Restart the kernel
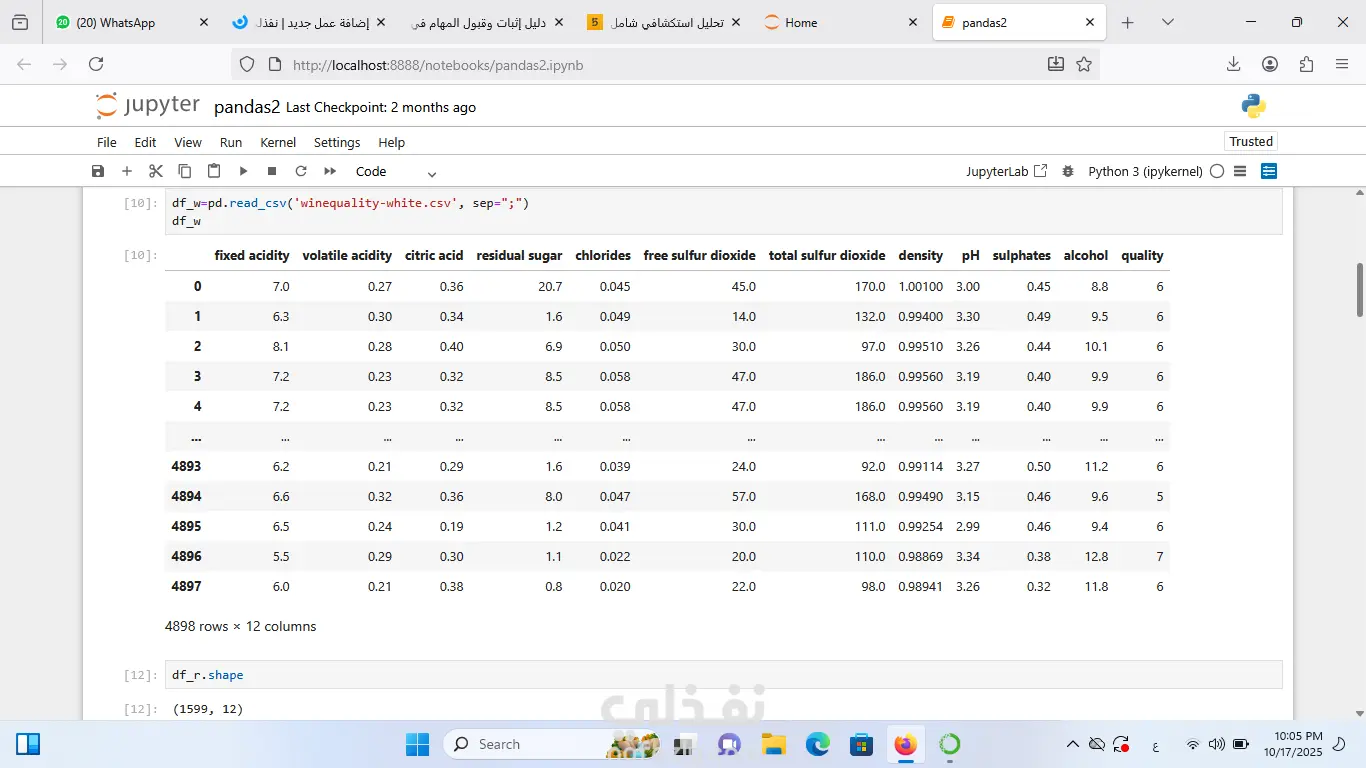Image resolution: width=1366 pixels, height=768 pixels. click(x=300, y=171)
